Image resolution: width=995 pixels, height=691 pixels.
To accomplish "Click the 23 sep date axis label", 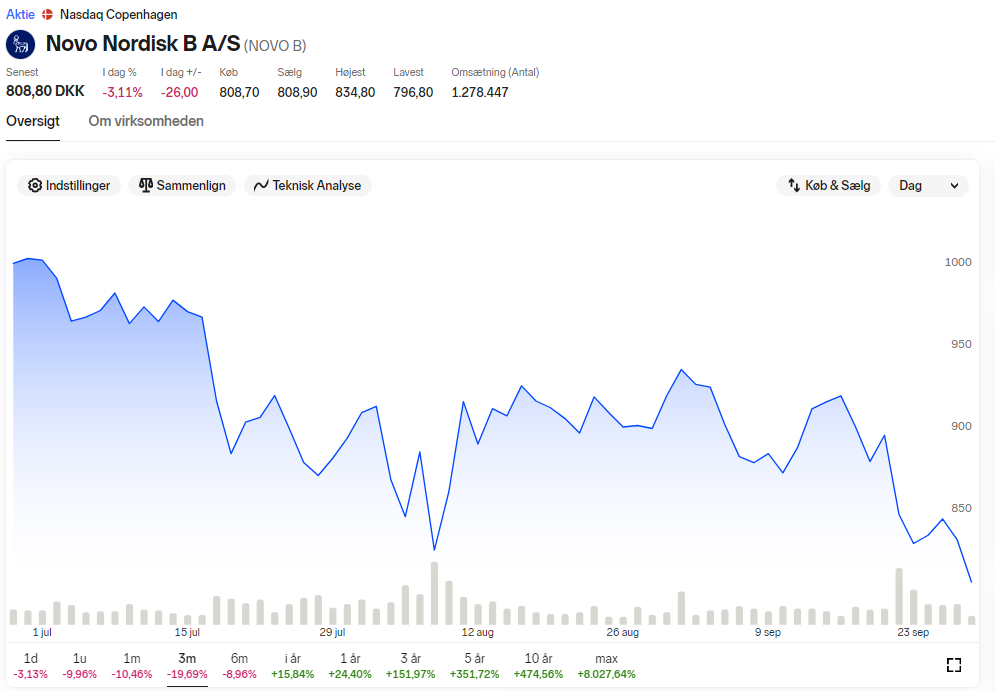I will coord(913,632).
